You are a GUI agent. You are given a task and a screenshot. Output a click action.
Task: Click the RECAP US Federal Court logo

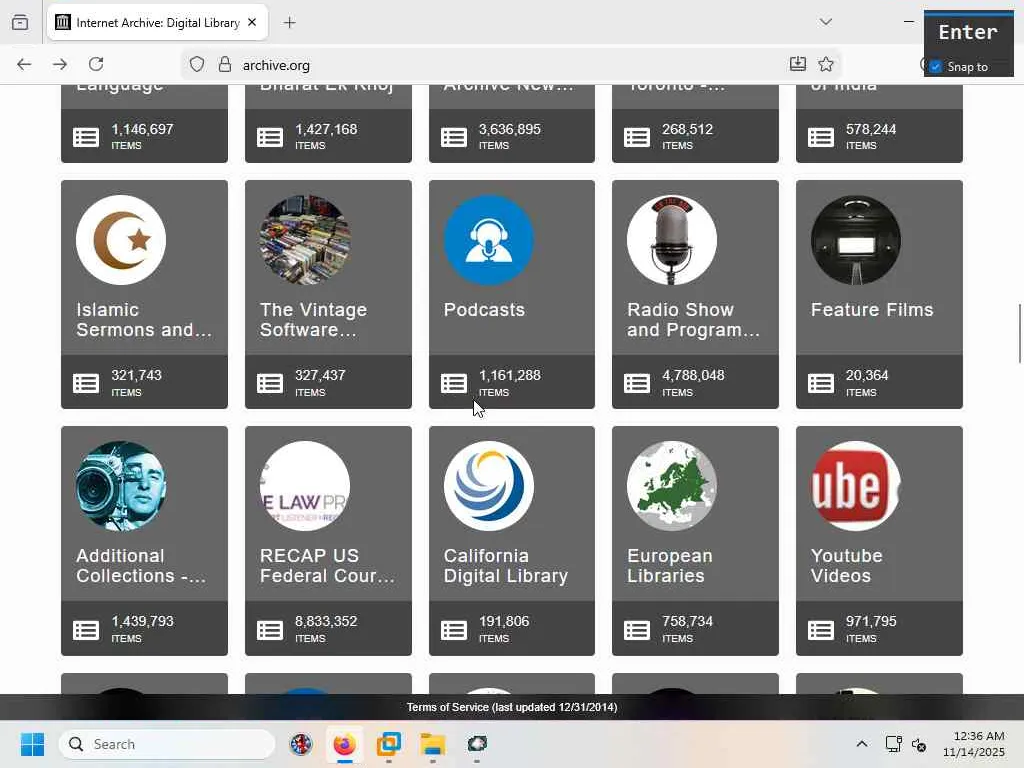click(x=305, y=486)
